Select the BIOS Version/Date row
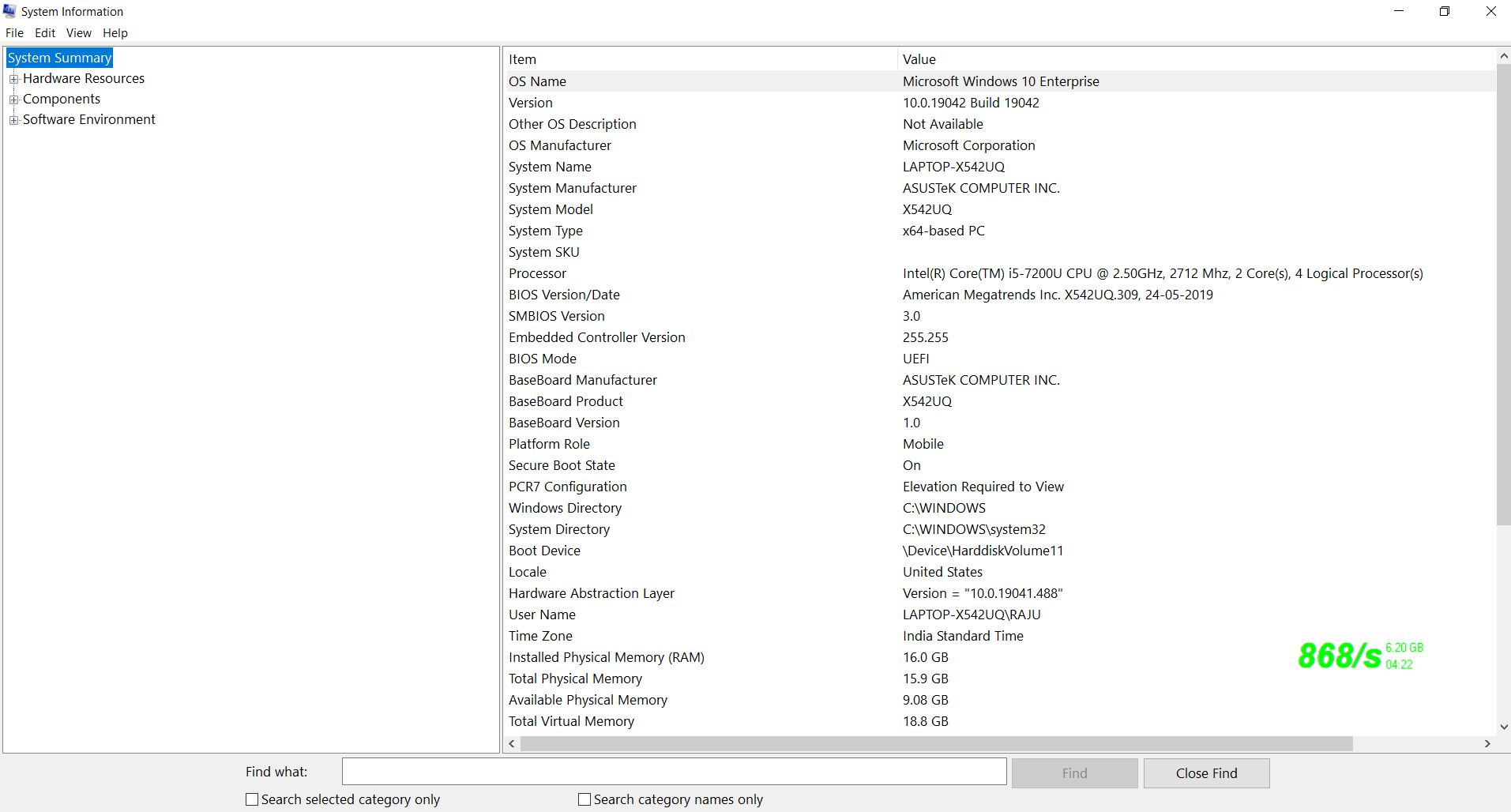The height and width of the screenshot is (812, 1511). tap(999, 295)
